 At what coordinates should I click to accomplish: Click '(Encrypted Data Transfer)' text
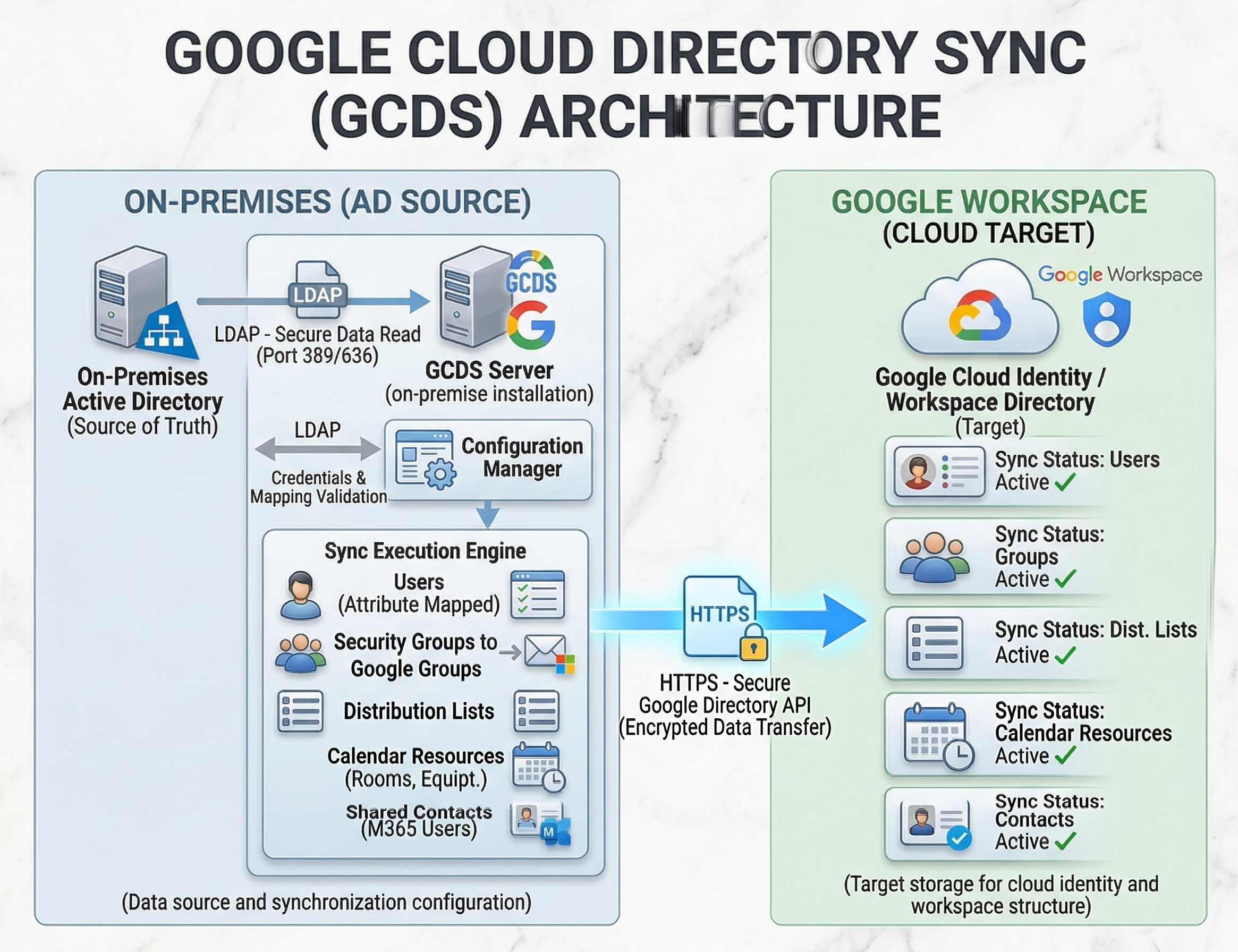(725, 728)
